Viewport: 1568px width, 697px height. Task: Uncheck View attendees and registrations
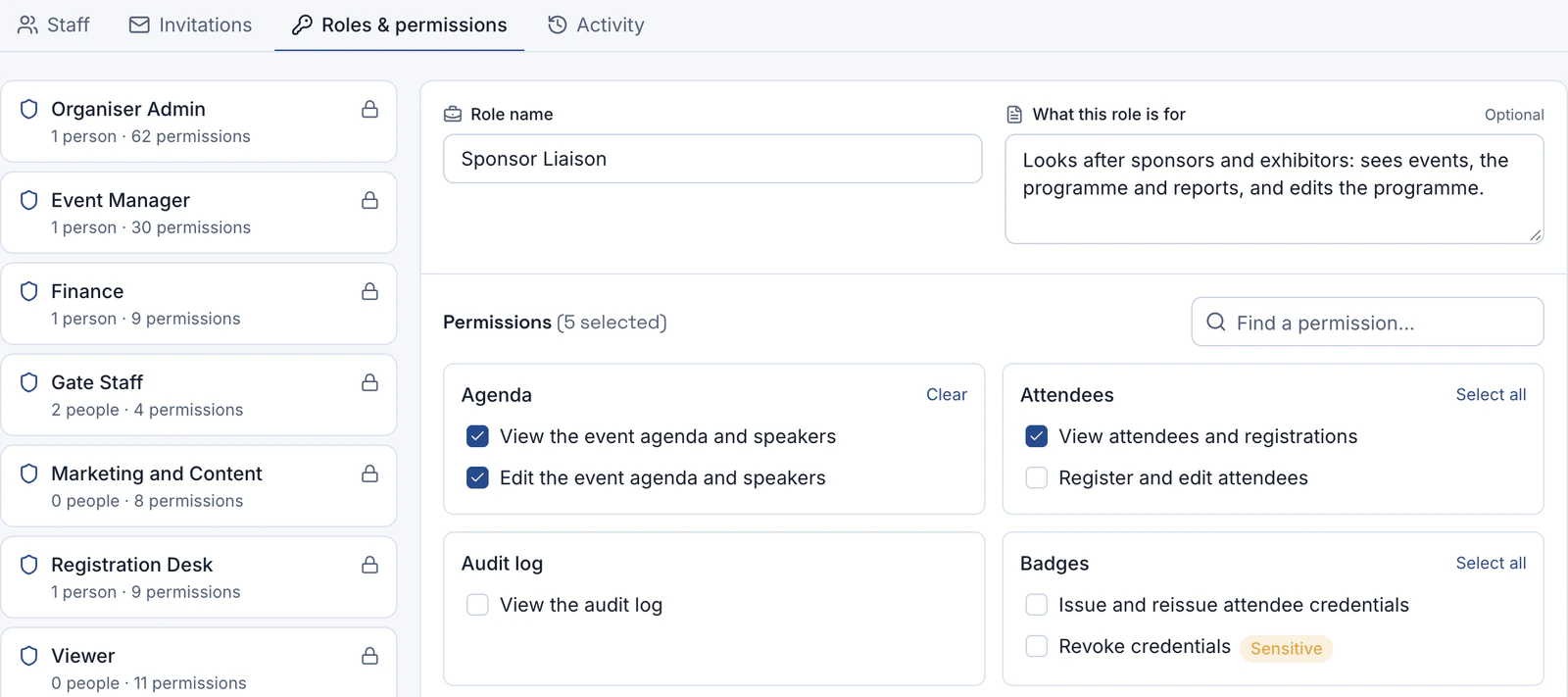pyautogui.click(x=1036, y=436)
